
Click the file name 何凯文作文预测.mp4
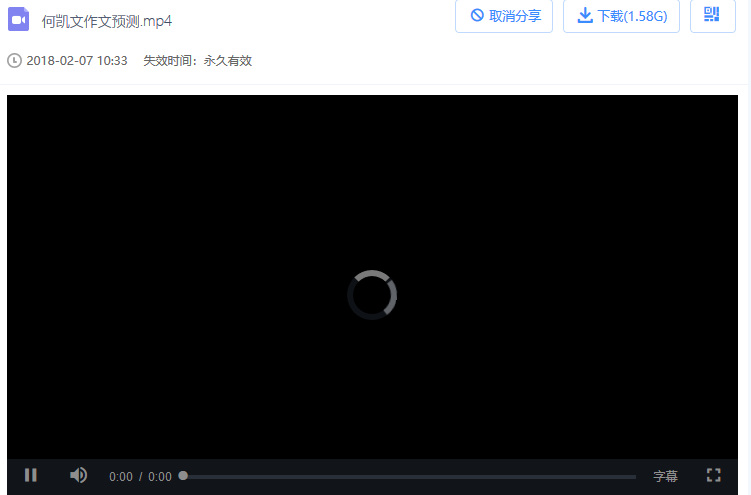107,21
